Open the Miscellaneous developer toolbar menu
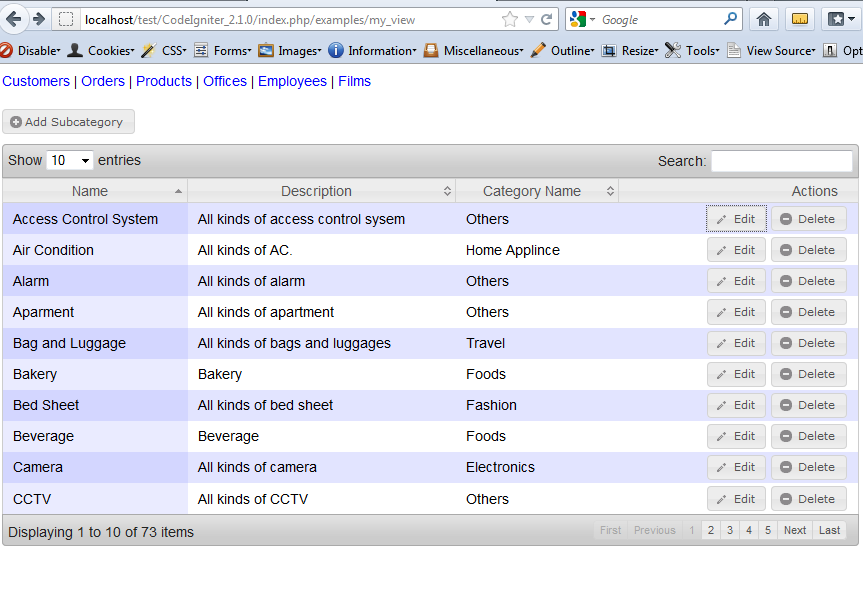 [473, 51]
